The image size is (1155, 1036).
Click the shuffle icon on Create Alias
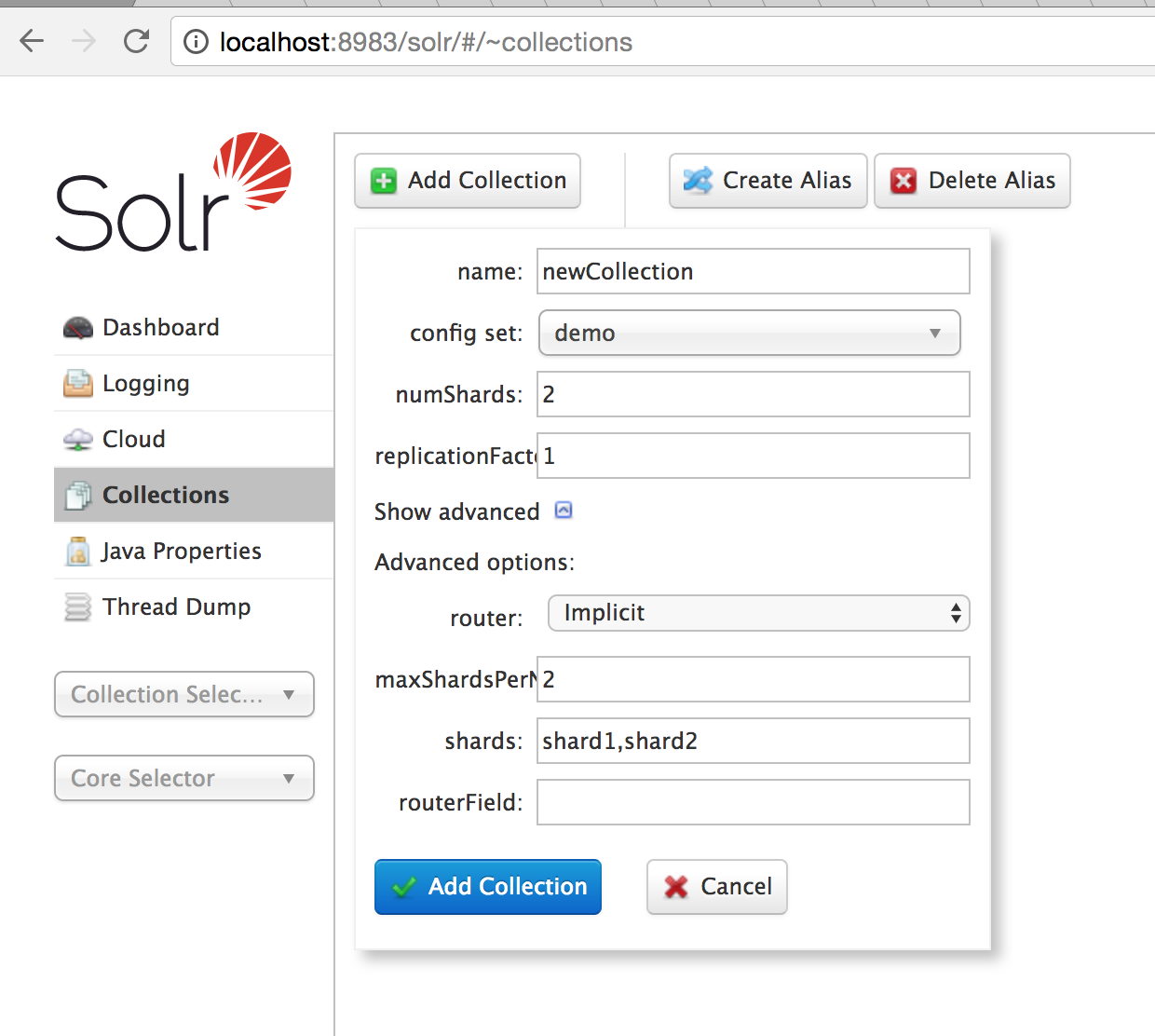(x=698, y=180)
